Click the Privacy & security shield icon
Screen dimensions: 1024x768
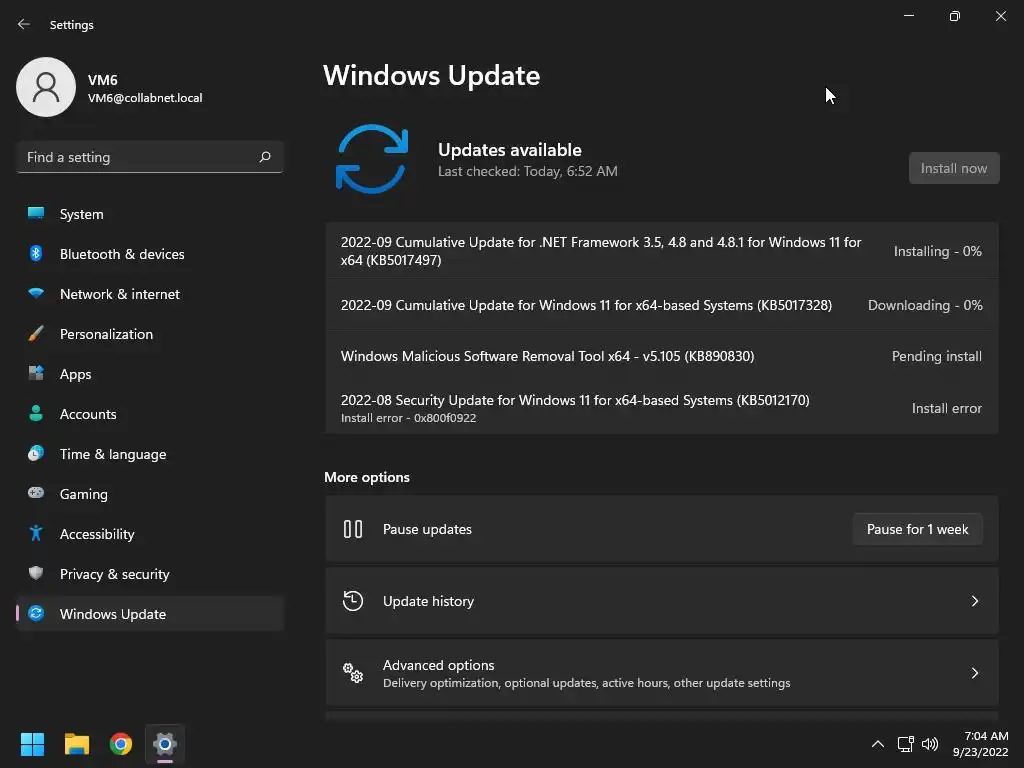click(36, 573)
